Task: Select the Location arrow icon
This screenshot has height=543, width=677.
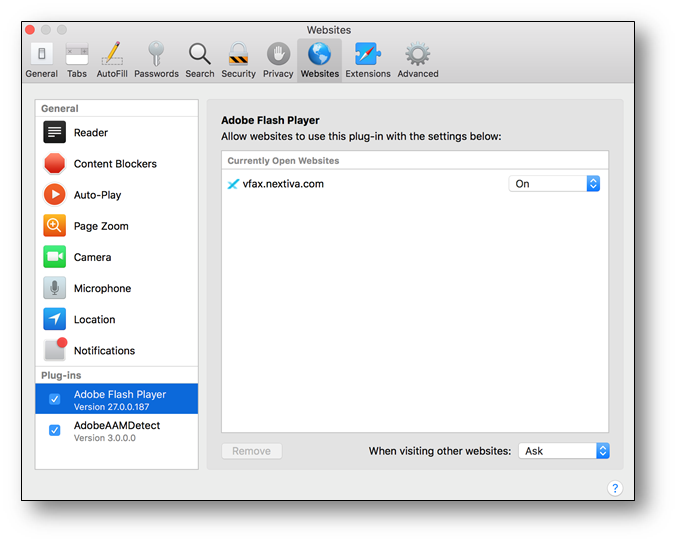Action: (x=54, y=319)
